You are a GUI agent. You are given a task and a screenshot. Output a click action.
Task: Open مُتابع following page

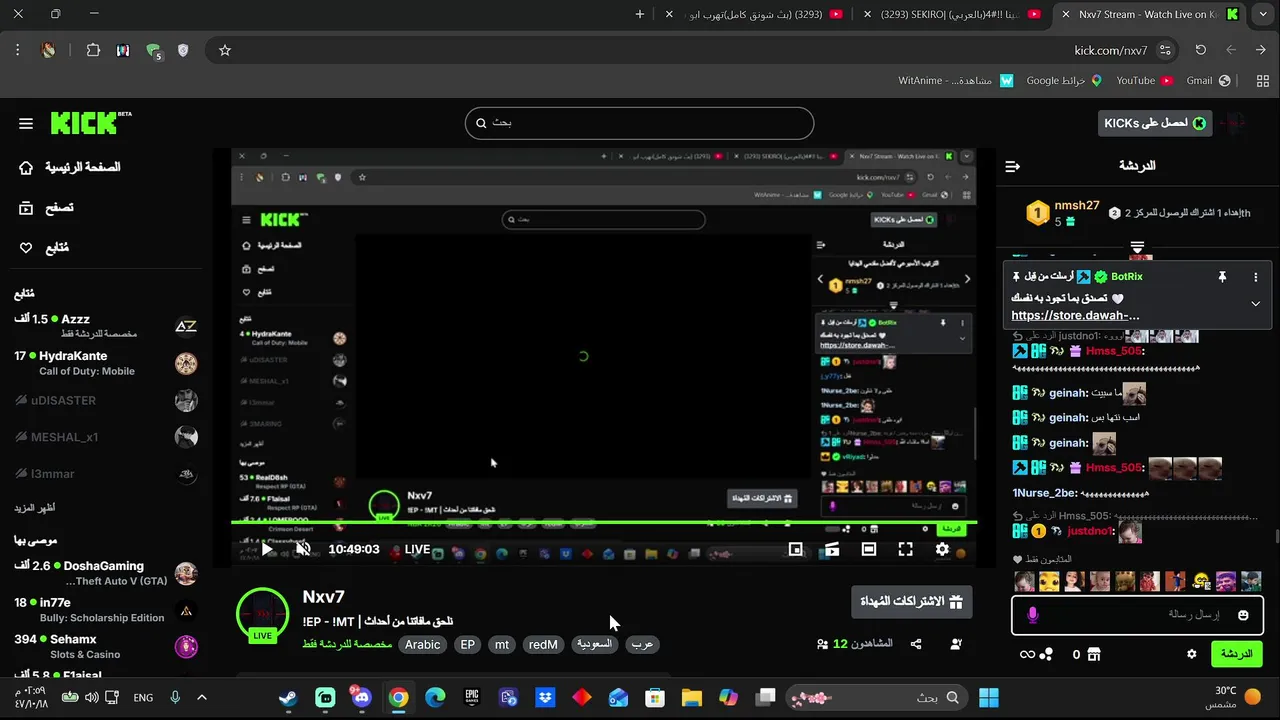point(44,248)
